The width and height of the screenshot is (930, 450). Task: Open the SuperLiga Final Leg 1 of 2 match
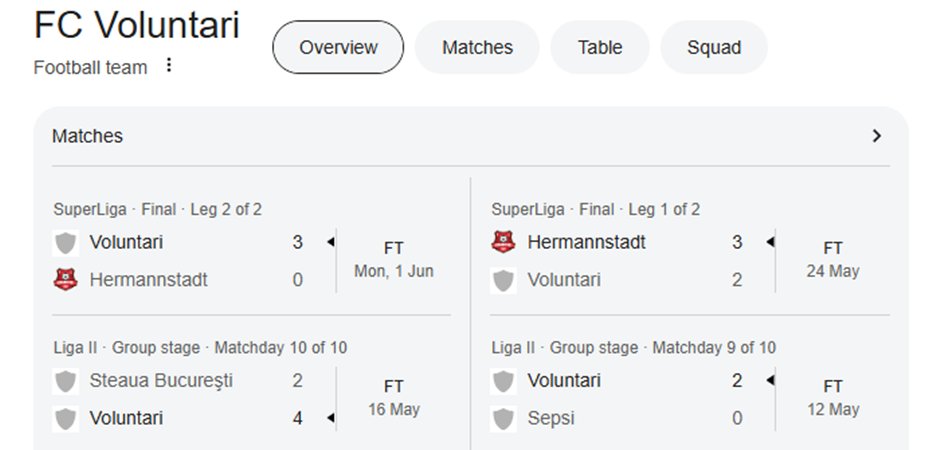click(690, 249)
